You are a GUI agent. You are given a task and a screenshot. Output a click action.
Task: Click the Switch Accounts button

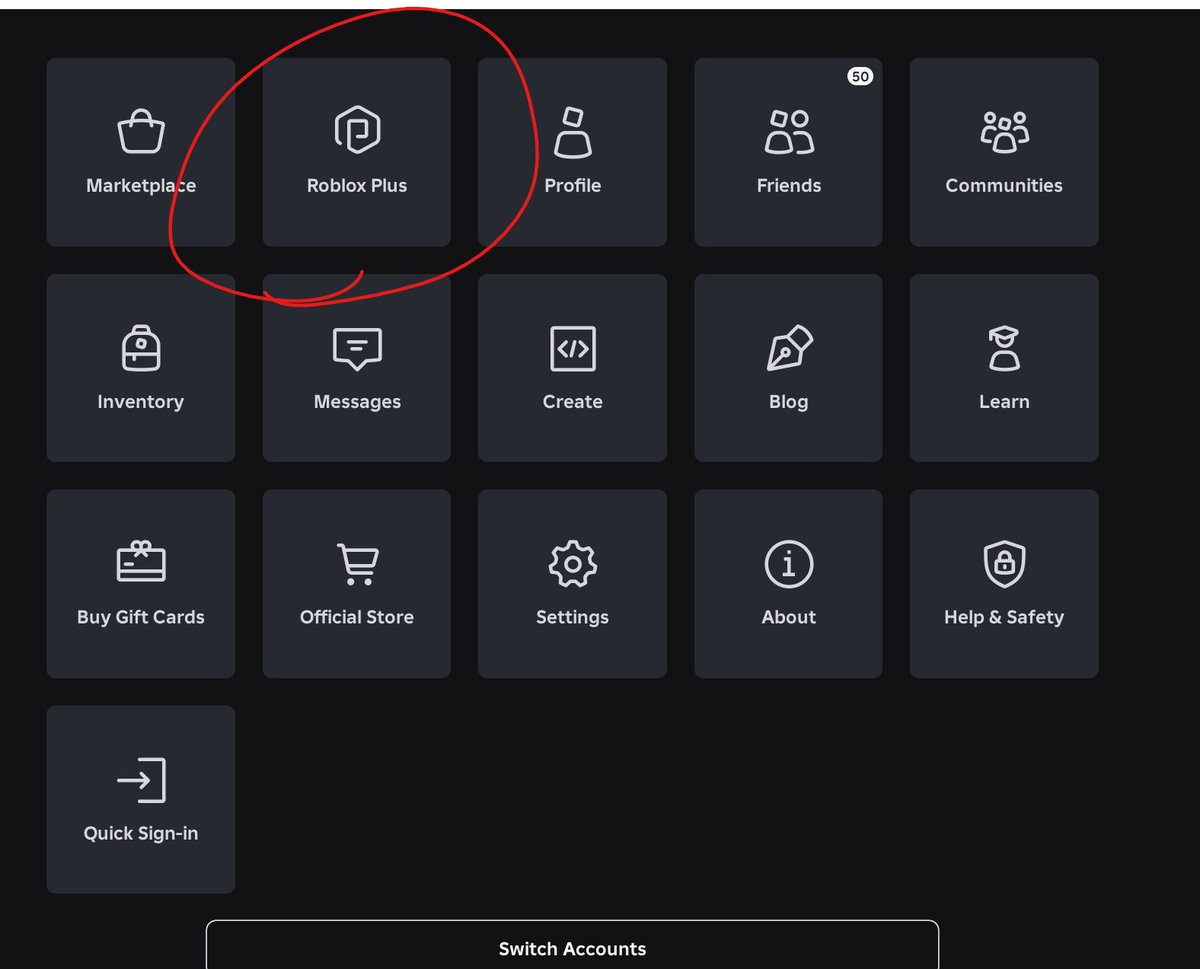pos(572,945)
